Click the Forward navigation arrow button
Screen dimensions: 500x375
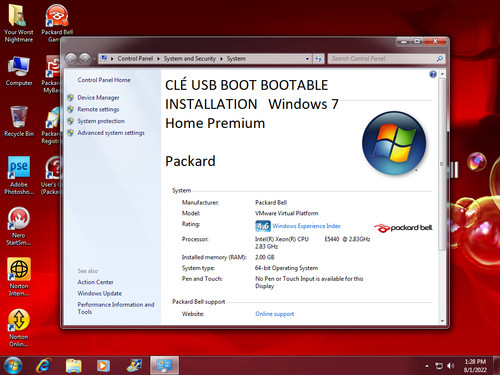coord(85,59)
